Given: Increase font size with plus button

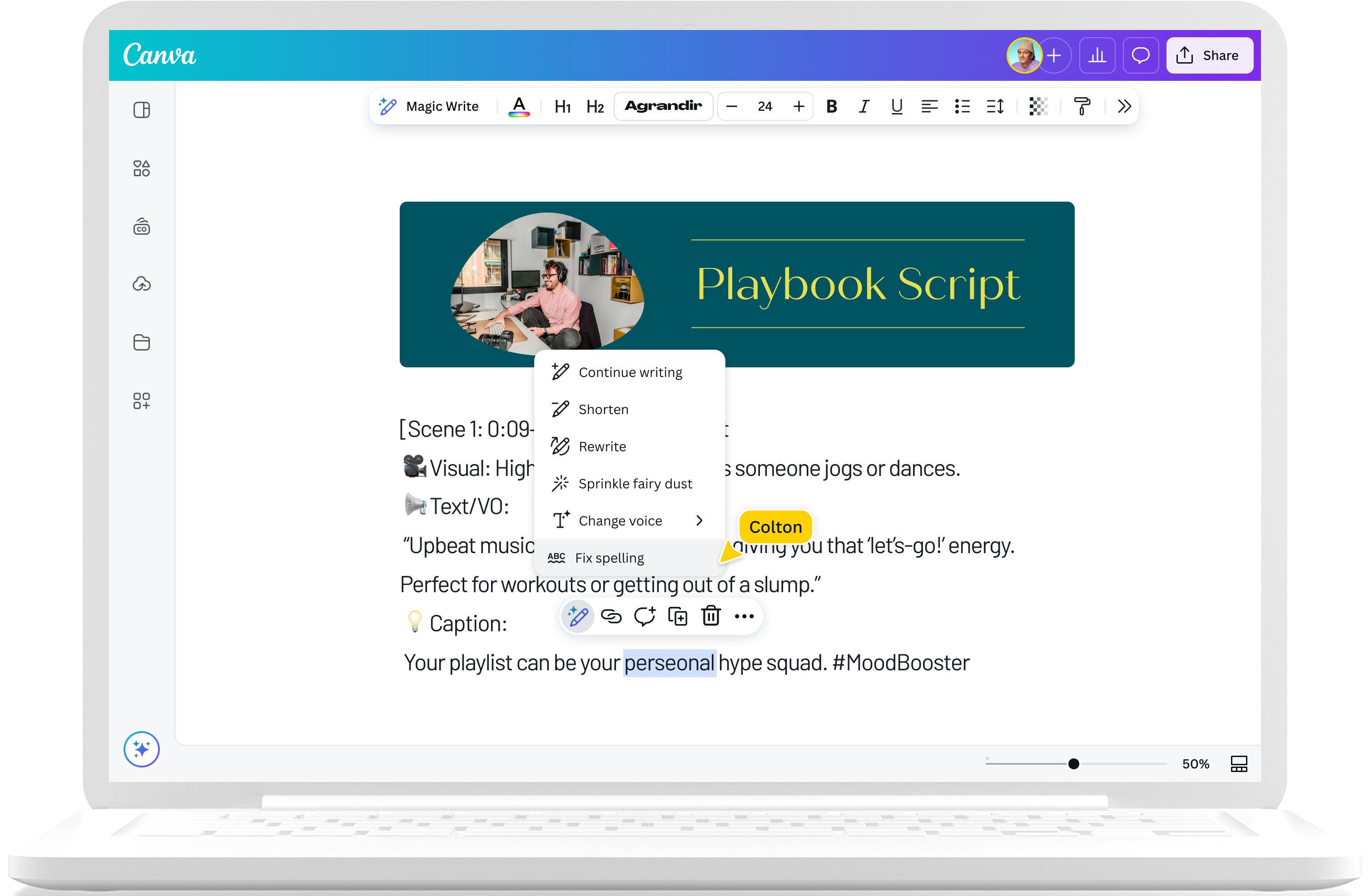Looking at the screenshot, I should coord(799,106).
